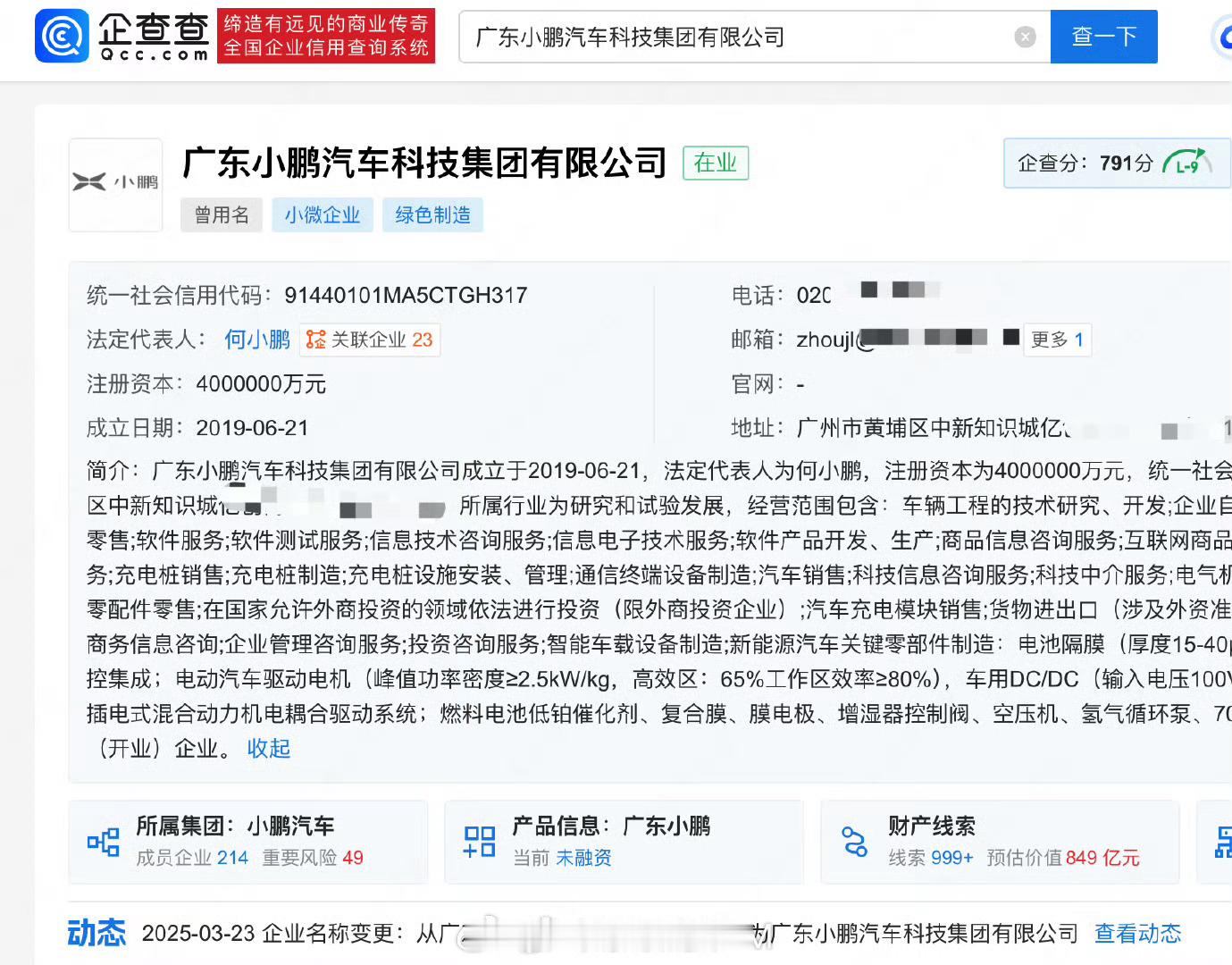Select the registered capital 4000000万元

click(261, 384)
